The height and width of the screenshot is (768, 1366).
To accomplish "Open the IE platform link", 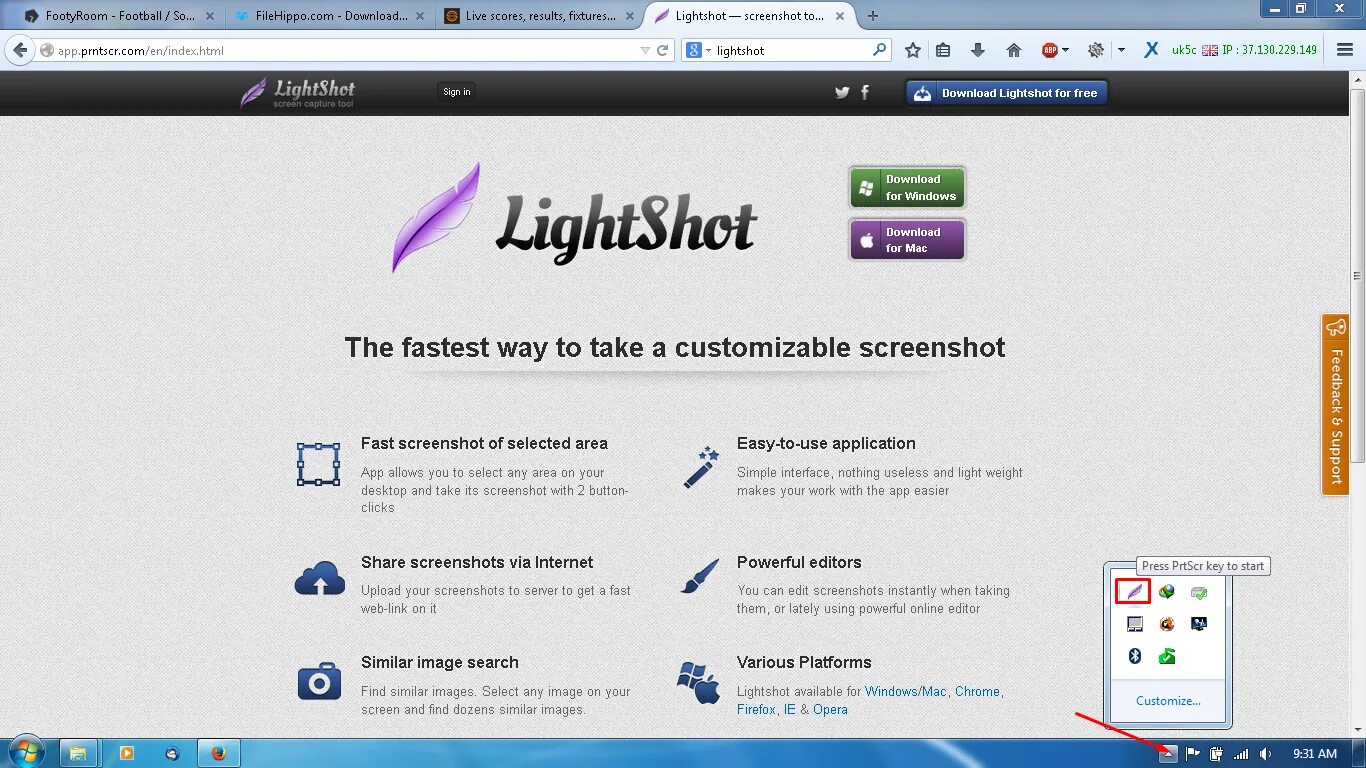I will tap(790, 709).
